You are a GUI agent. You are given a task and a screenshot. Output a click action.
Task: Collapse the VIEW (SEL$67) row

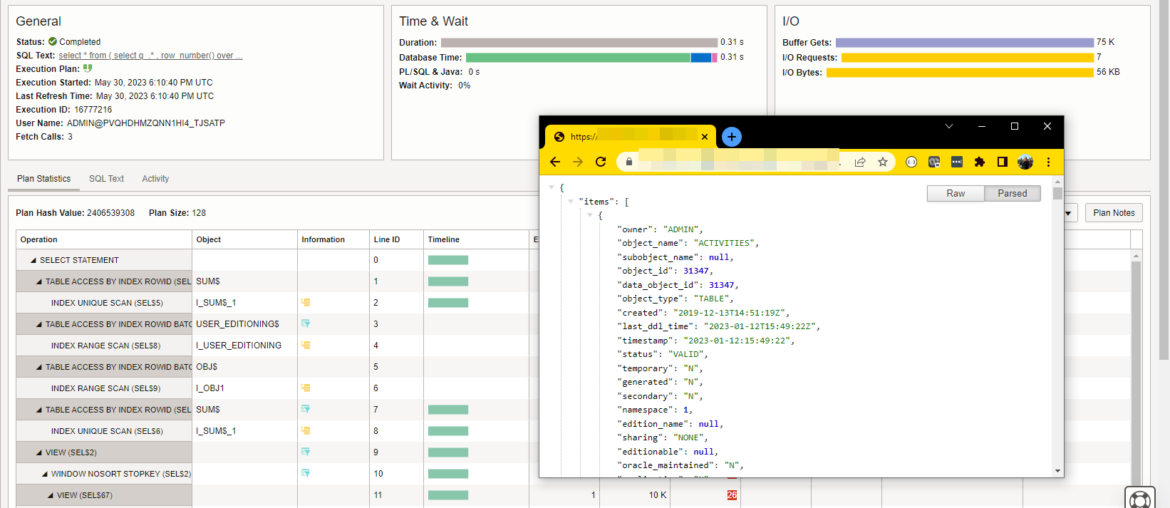51,495
